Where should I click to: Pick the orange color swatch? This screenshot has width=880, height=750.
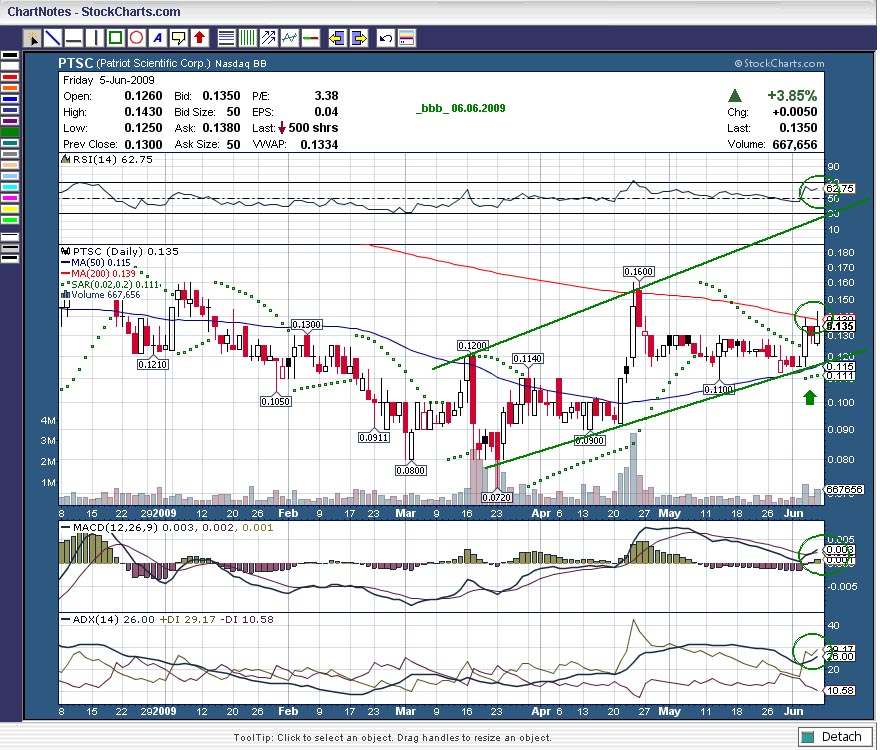pos(10,88)
